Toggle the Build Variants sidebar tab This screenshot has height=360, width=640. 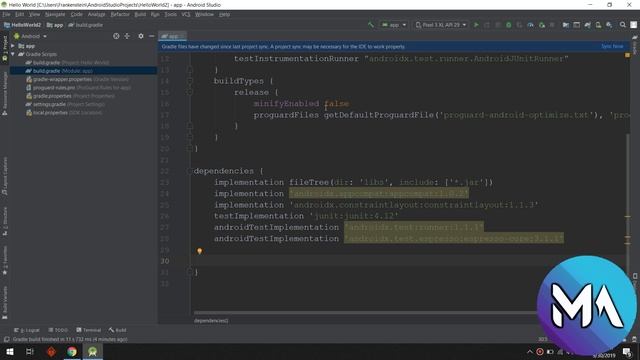[5, 303]
